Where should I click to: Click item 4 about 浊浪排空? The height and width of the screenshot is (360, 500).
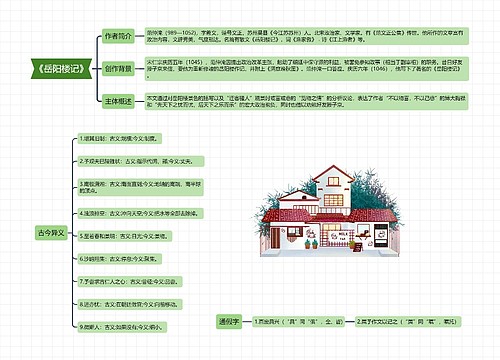point(141,213)
